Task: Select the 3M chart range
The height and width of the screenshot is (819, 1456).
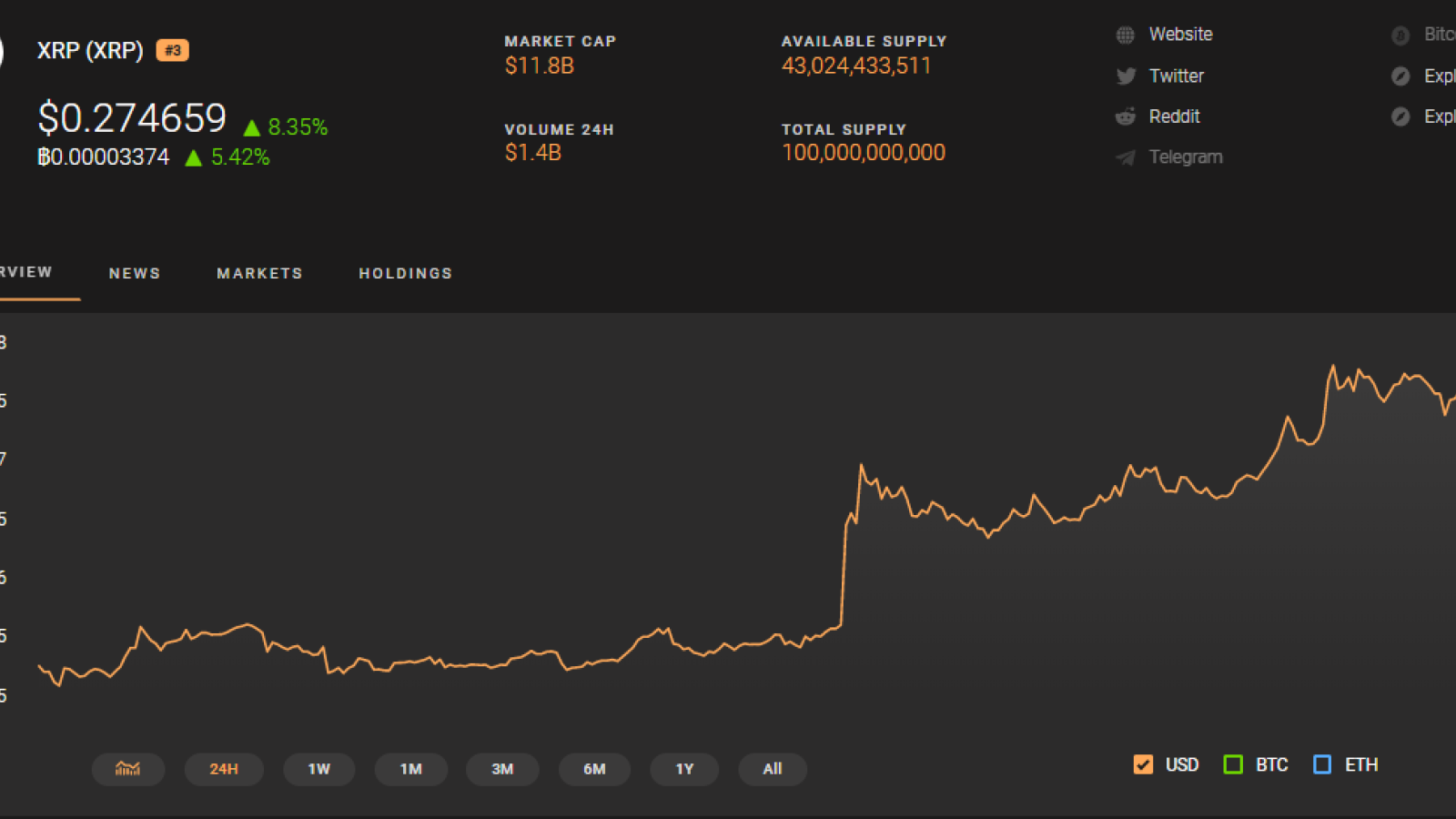Action: [x=502, y=769]
